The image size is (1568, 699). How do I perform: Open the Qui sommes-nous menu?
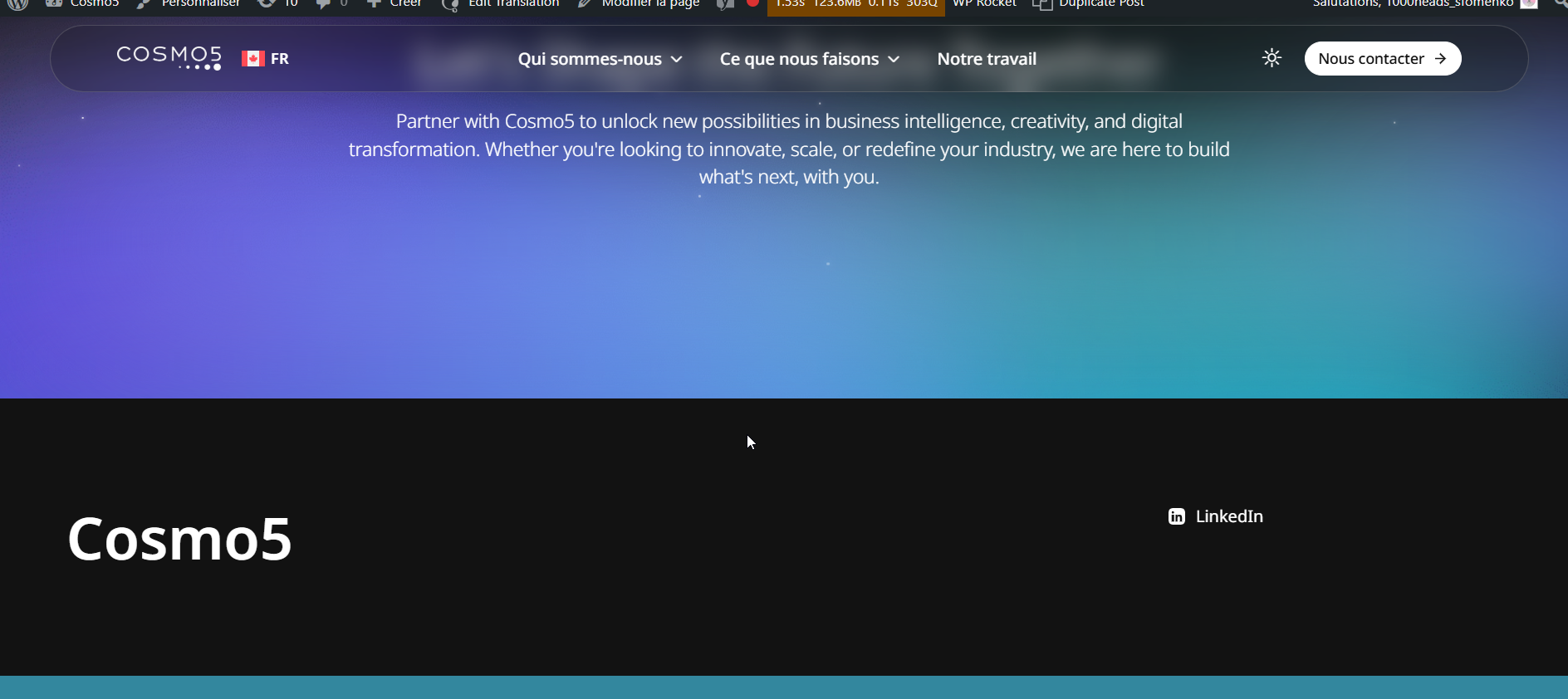pos(600,59)
